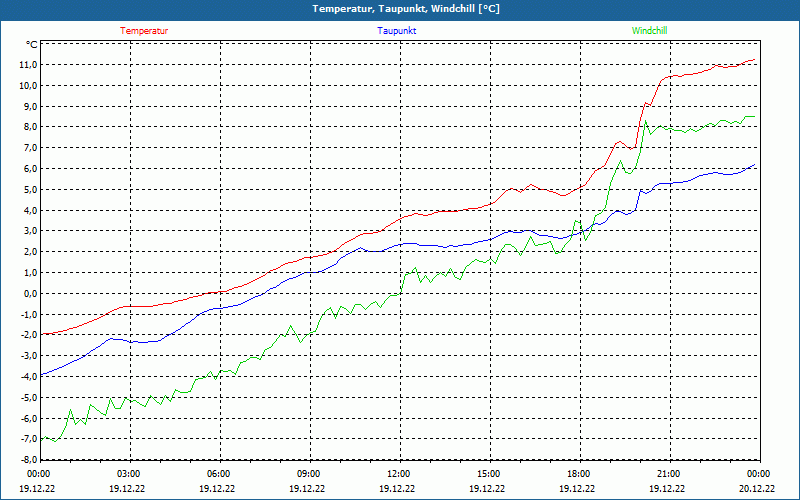
Task: Select the -5,0 y-axis value
Action: pos(28,398)
